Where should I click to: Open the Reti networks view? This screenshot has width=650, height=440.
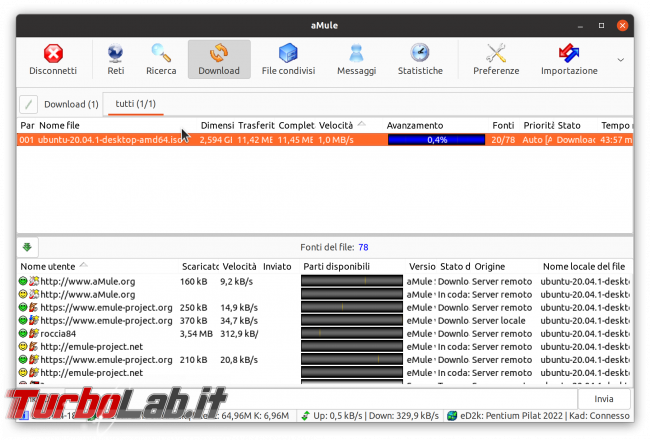(115, 59)
